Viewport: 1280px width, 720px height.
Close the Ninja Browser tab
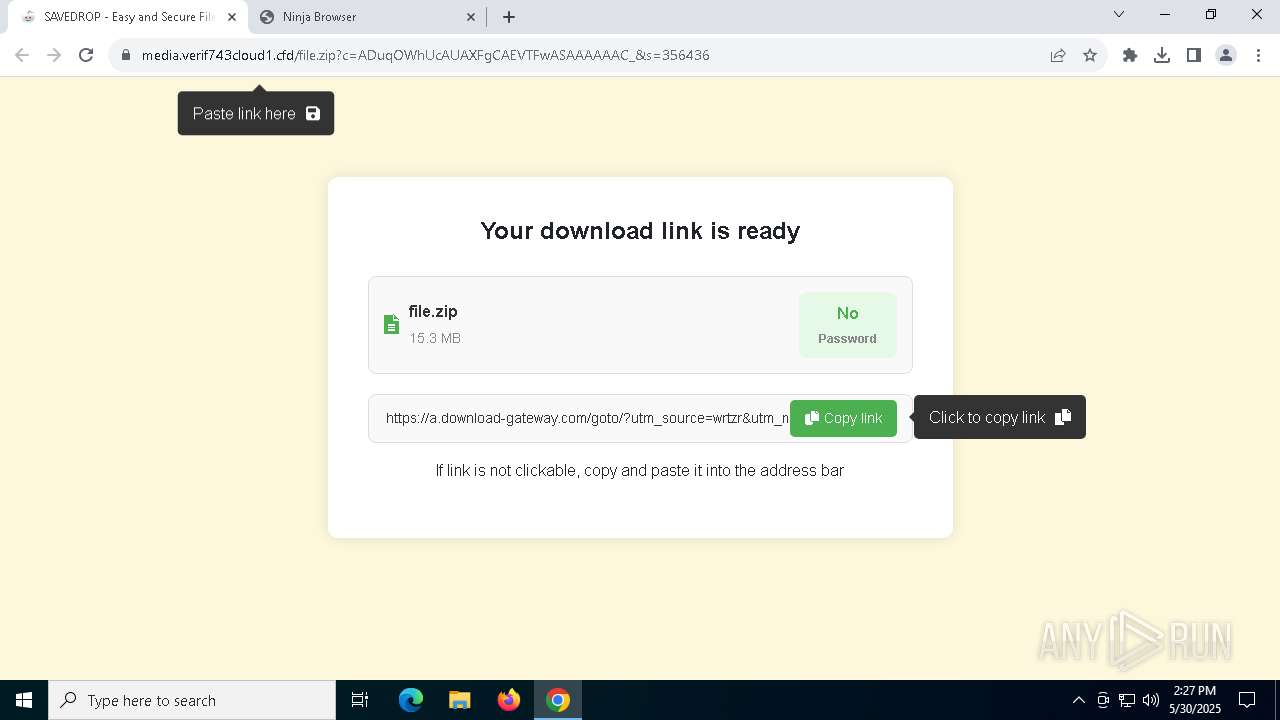point(471,17)
